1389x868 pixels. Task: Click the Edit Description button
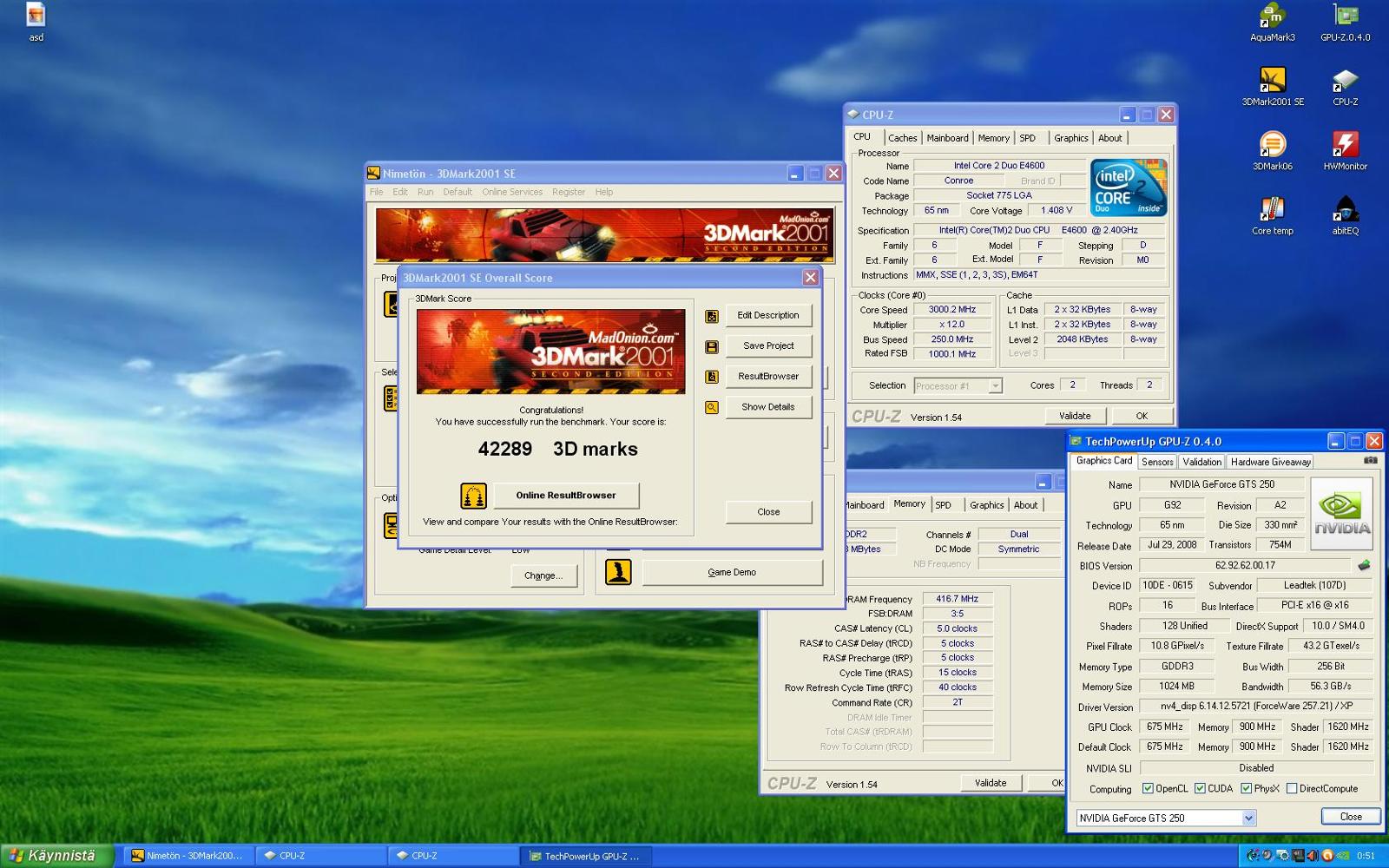pos(768,315)
